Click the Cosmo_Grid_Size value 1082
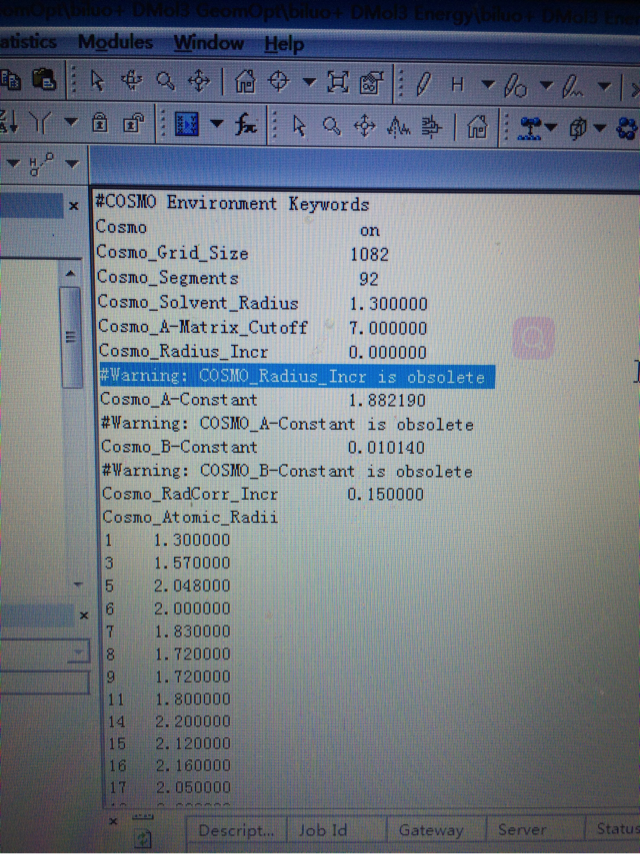Screen dimensions: 641x854 [x=369, y=254]
